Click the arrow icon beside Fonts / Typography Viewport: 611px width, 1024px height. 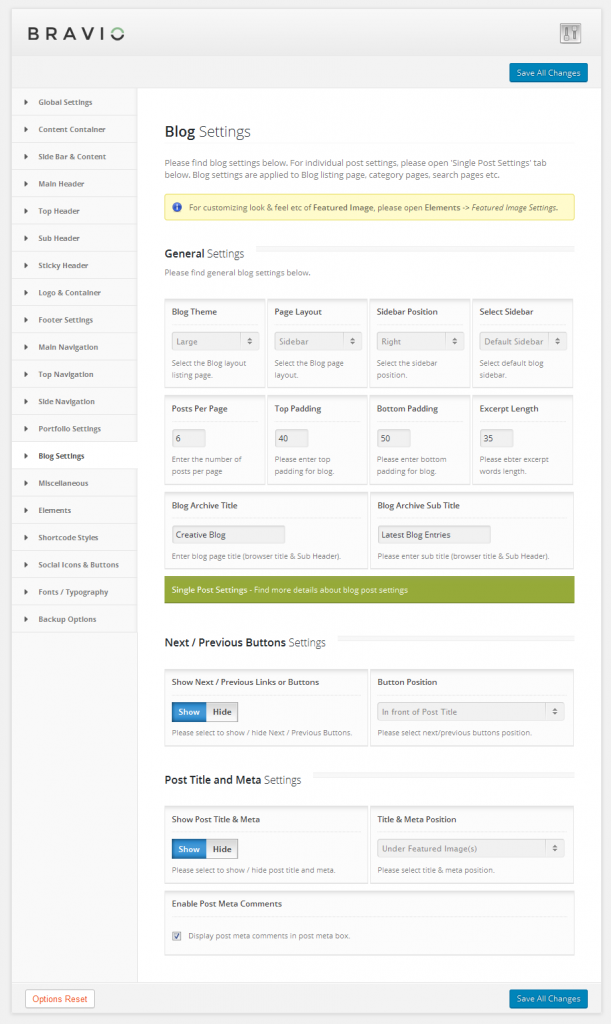pos(26,592)
